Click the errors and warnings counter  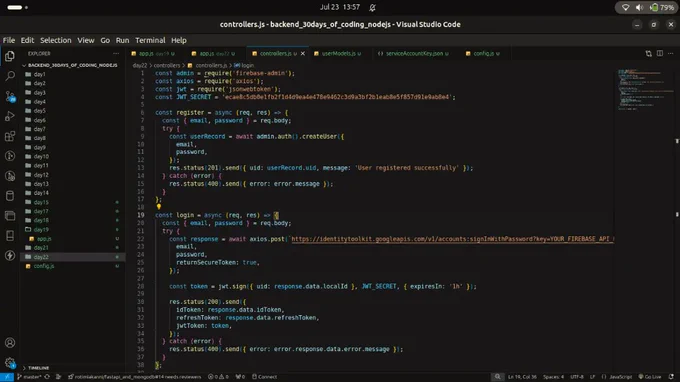coord(218,377)
